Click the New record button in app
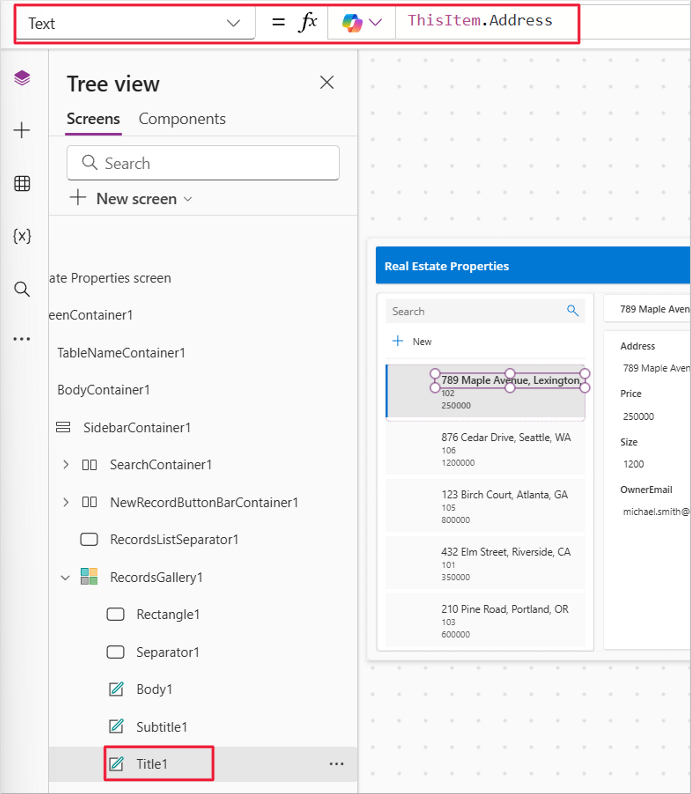 (413, 341)
